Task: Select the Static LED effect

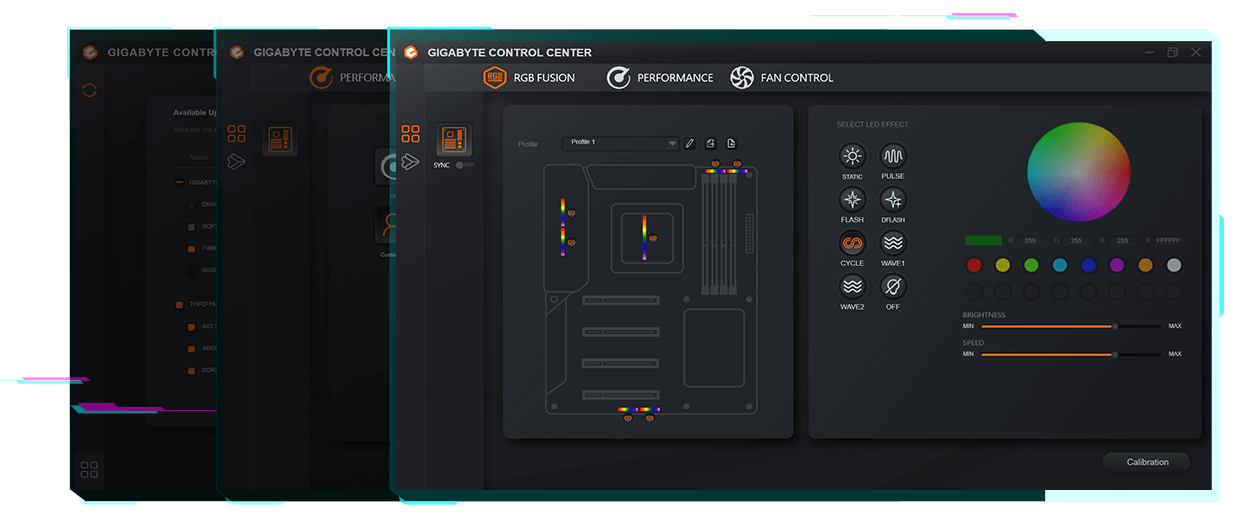Action: pyautogui.click(x=852, y=156)
